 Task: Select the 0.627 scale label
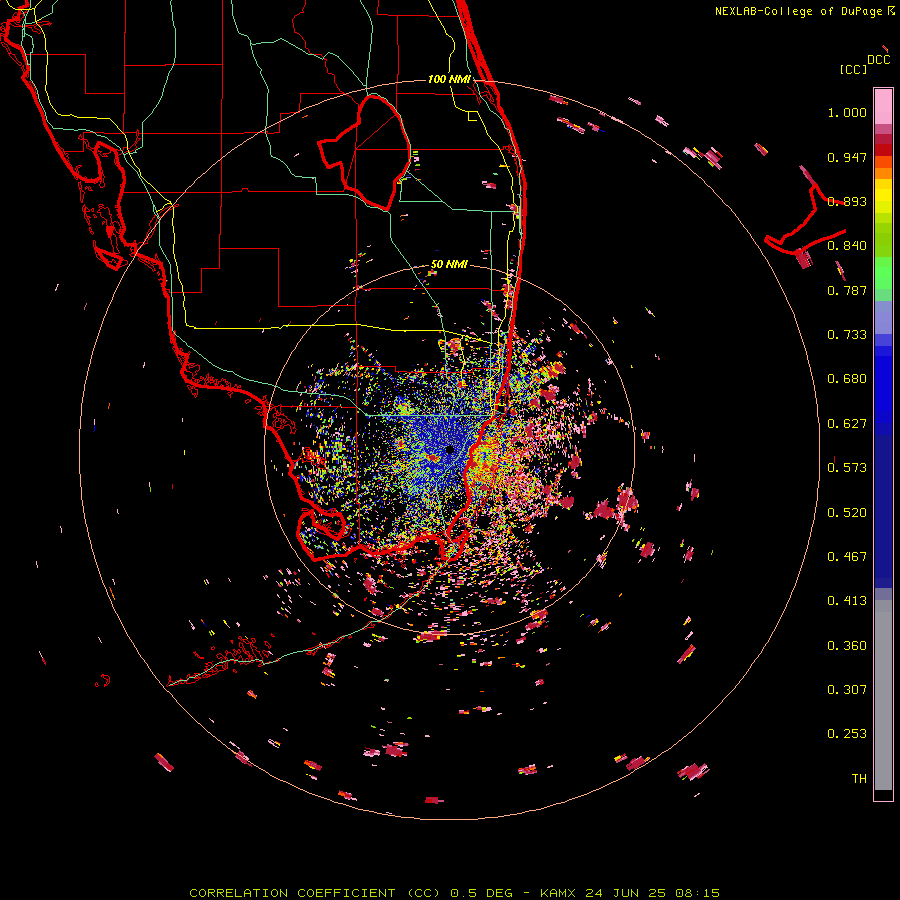pyautogui.click(x=847, y=424)
